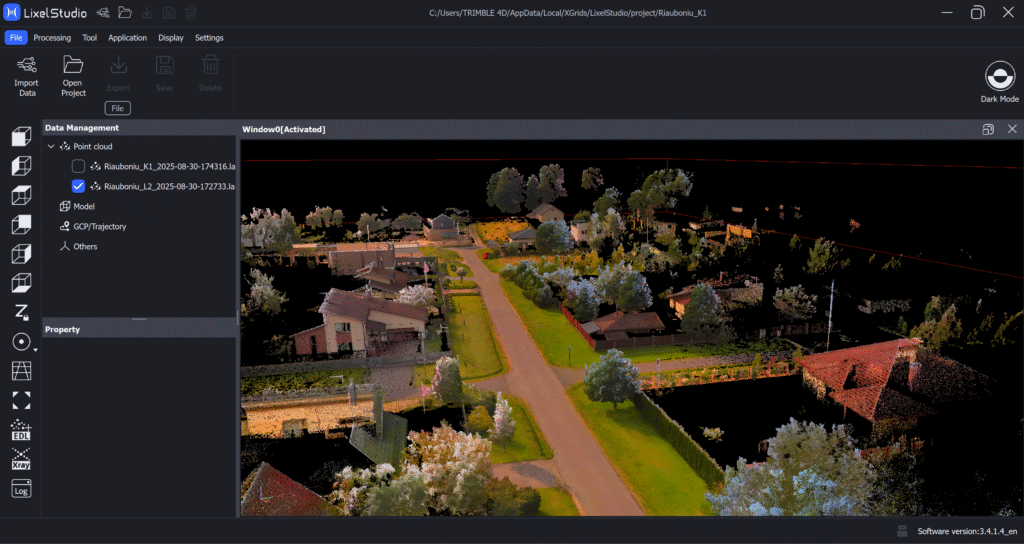Open the Log panel icon

click(21, 489)
